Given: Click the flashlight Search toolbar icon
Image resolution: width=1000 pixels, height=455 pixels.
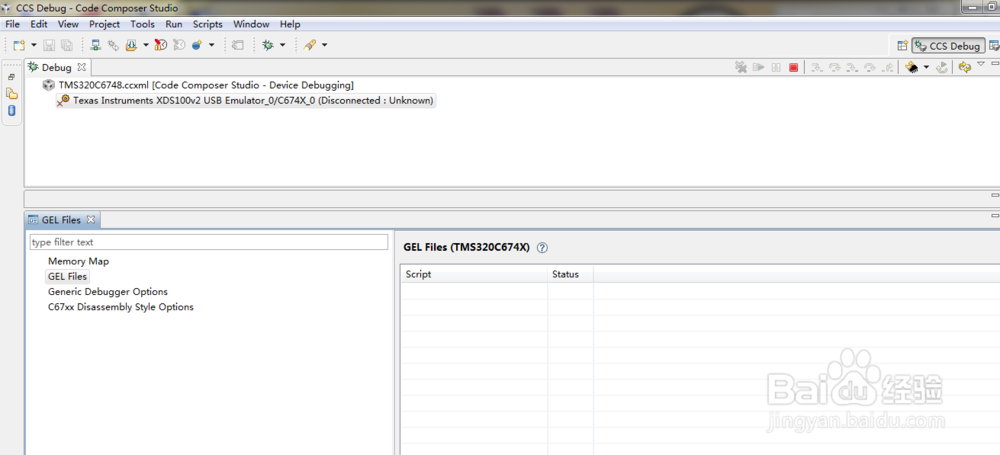Looking at the screenshot, I should click(310, 45).
